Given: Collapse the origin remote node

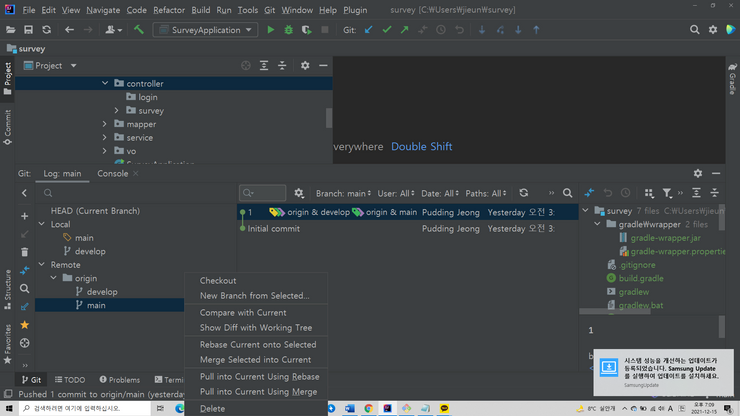Looking at the screenshot, I should (54, 278).
